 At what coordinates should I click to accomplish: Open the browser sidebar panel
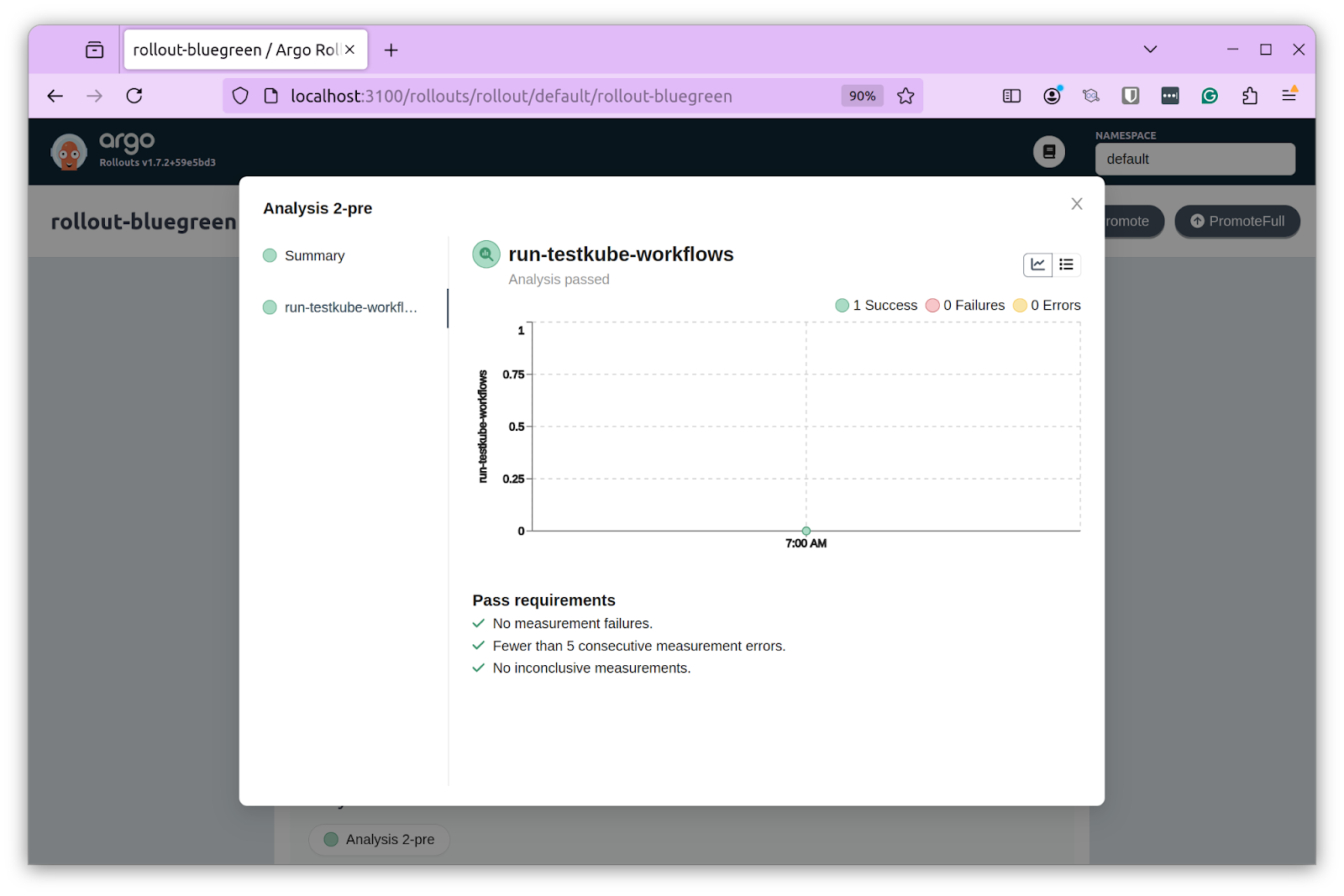pyautogui.click(x=1011, y=96)
